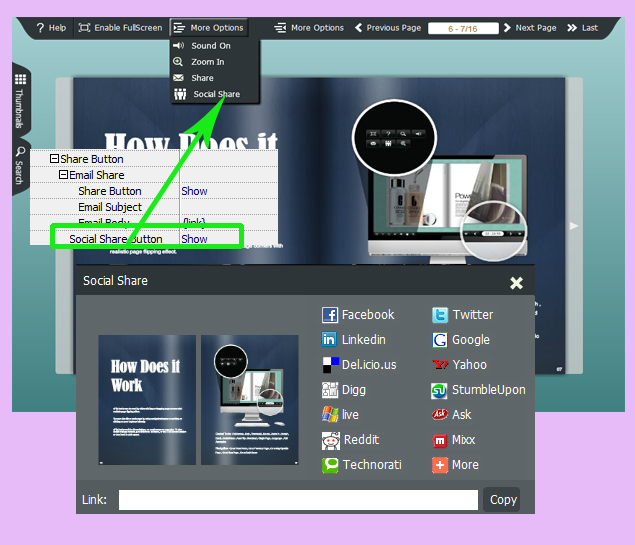Click the question mark Help icon

pos(40,28)
